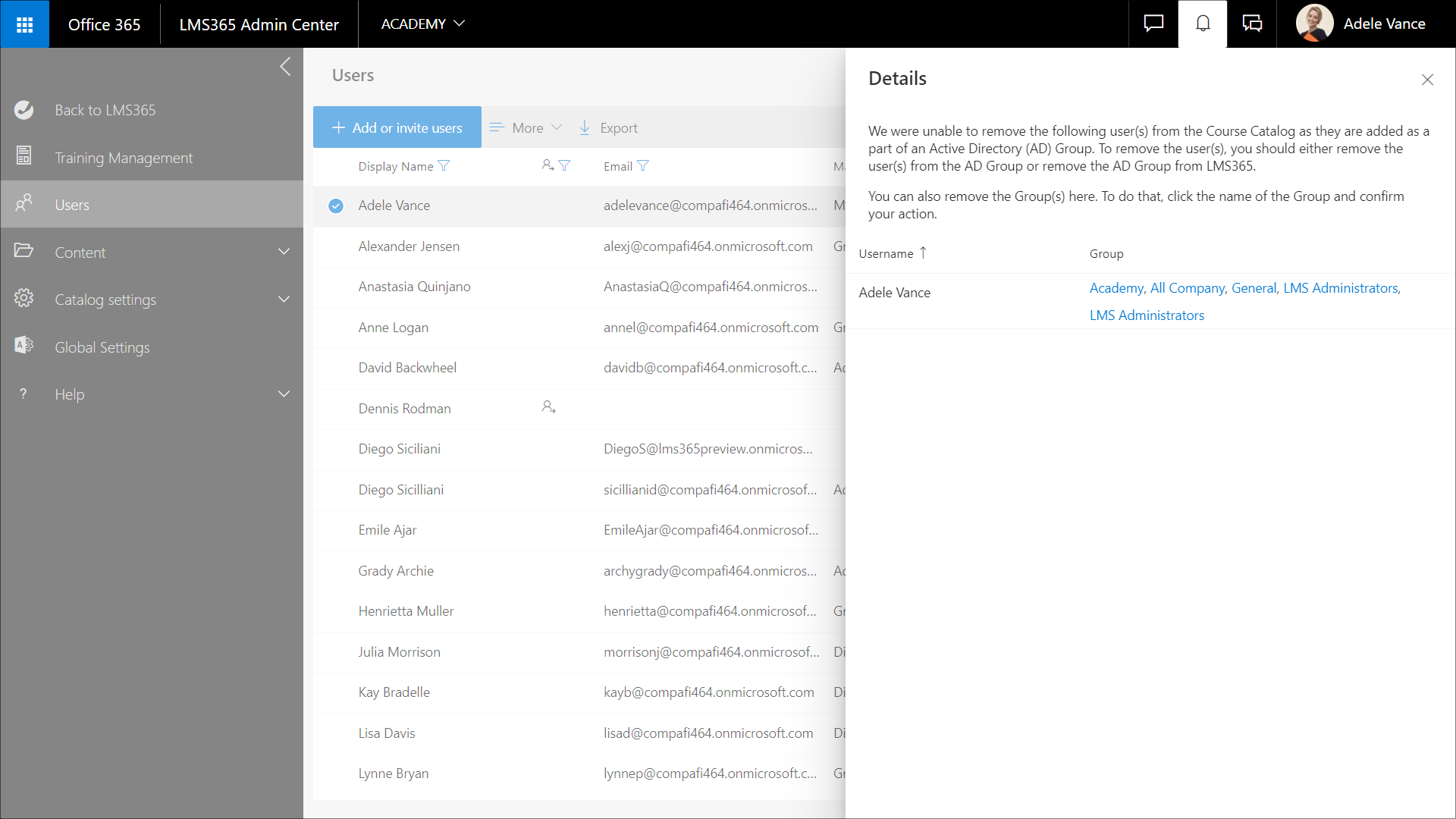Select Julia Morrison row
1456x819 pixels.
(579, 652)
